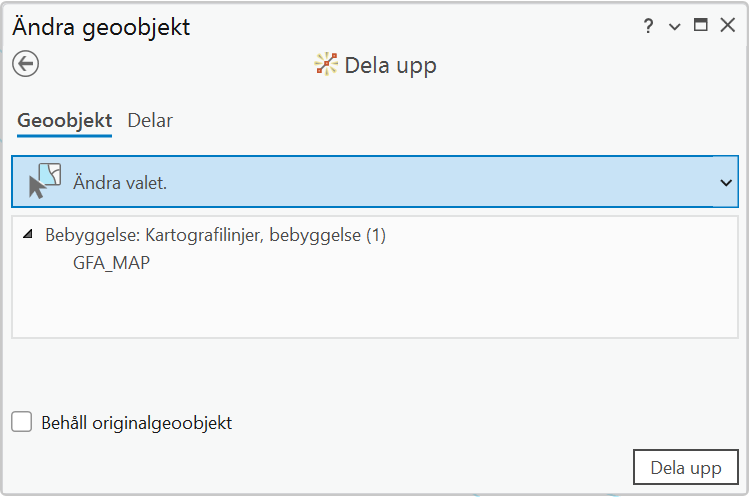750x497 pixels.
Task: Go back with the back arrow icon
Action: (25, 64)
